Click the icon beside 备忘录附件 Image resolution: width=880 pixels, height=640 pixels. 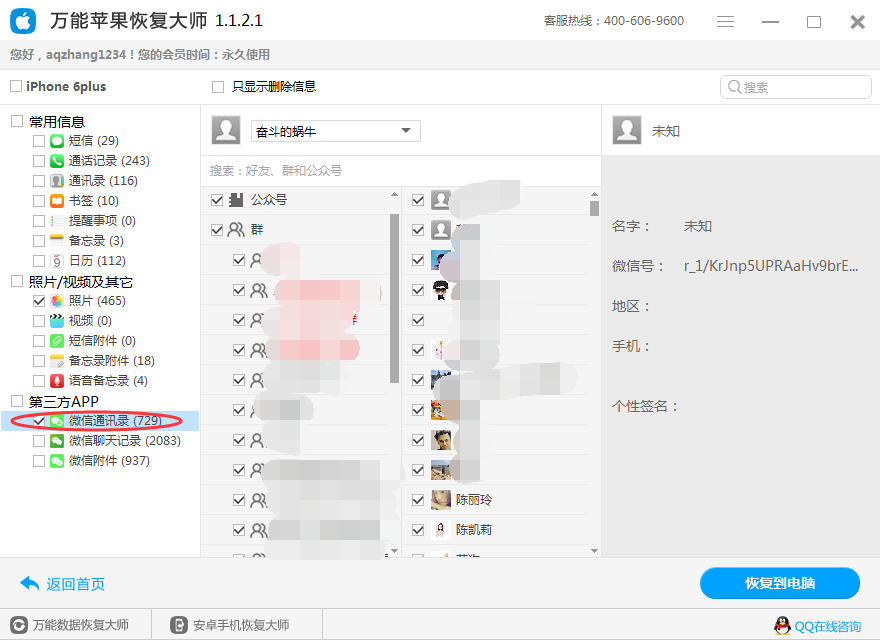click(57, 361)
